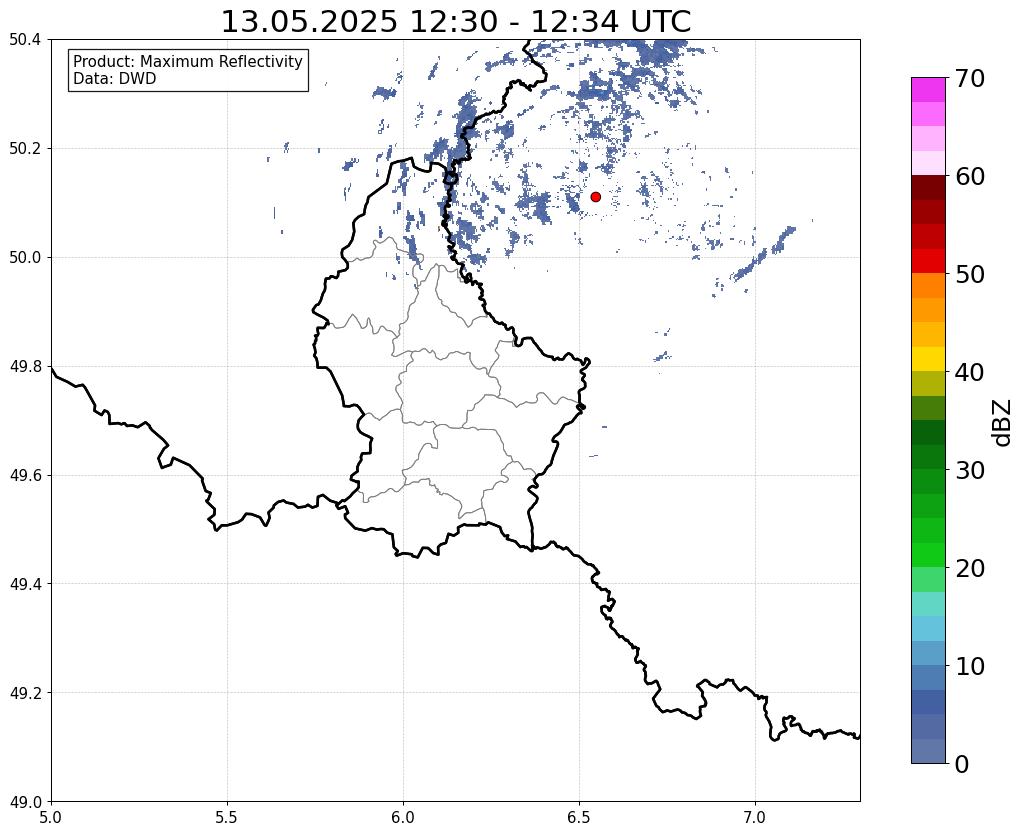
Task: Click the 'Product: Maximum Reflectivity' legend text
Action: [188, 61]
